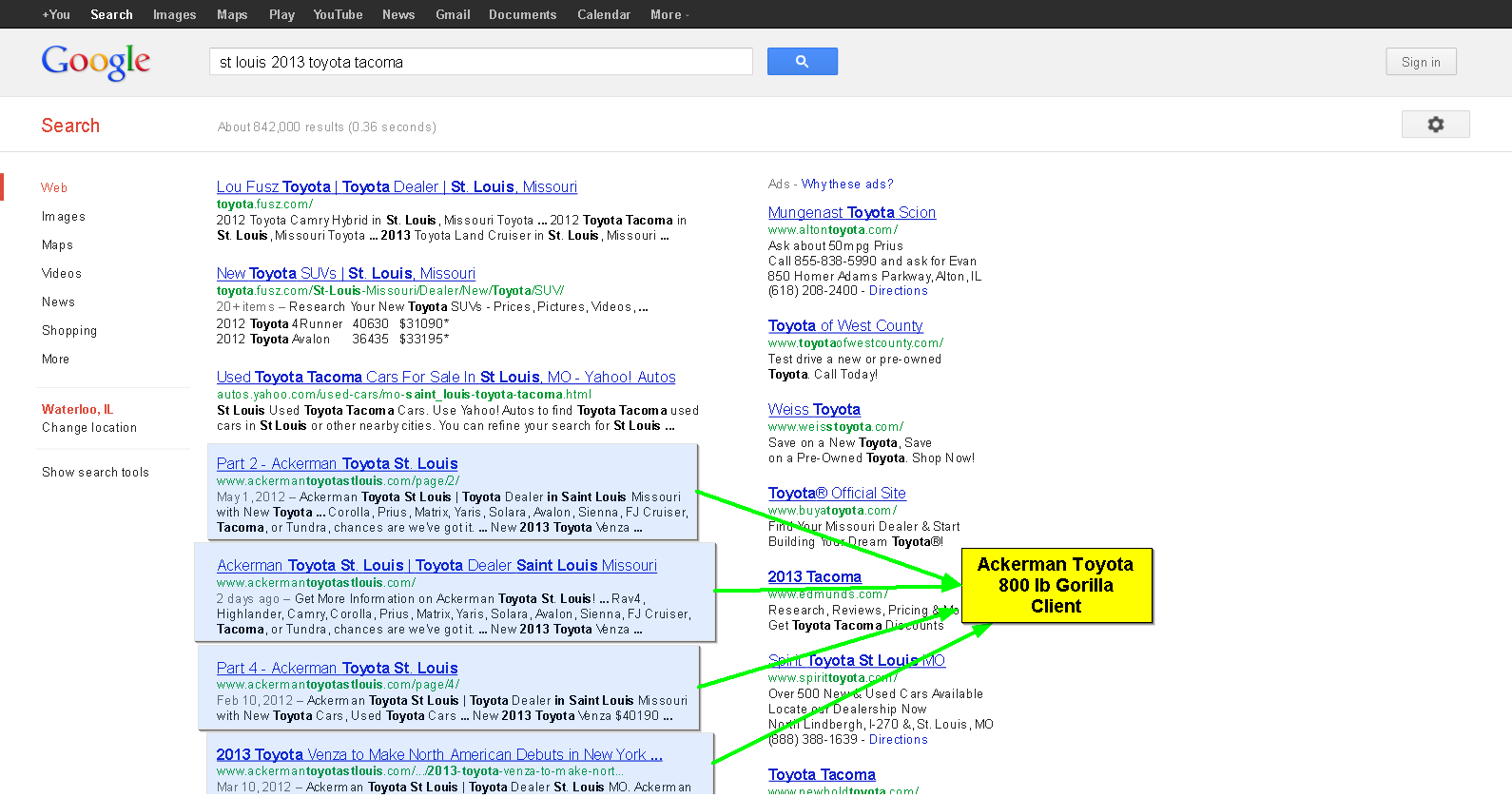Click www.ackermantoyotastlouis.com/page/2/ URL text

pos(338,480)
